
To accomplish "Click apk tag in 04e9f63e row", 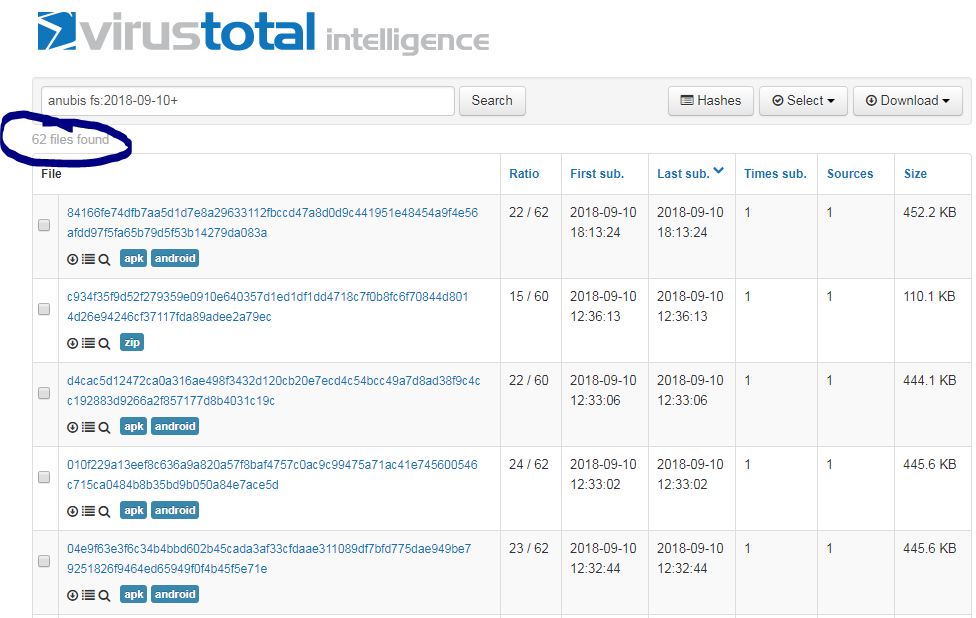I will tap(133, 594).
